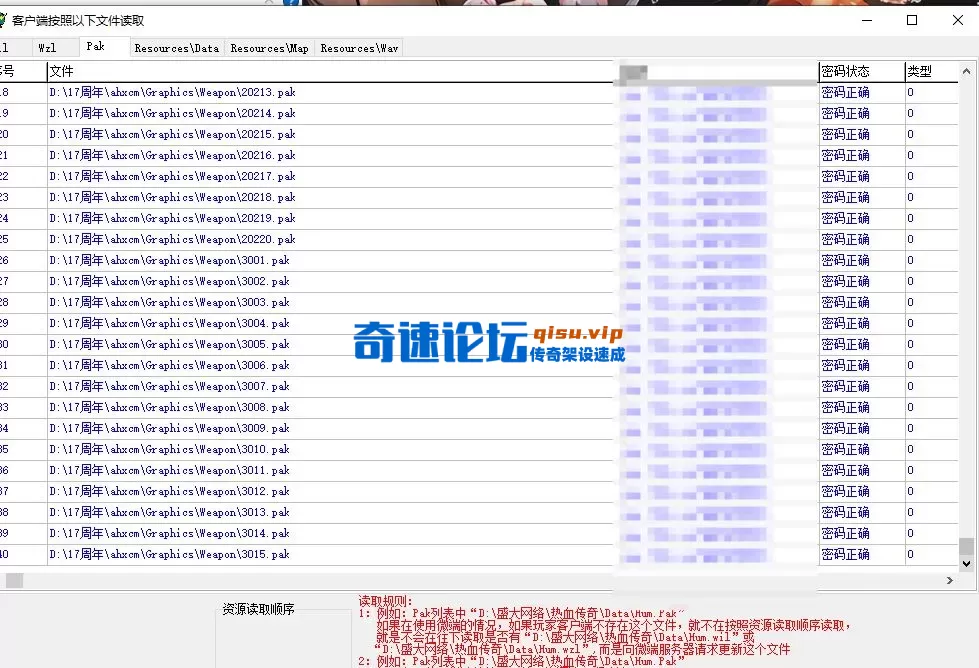979x668 pixels.
Task: Maximize the 客户端按照以下文件读取 window
Action: click(911, 19)
